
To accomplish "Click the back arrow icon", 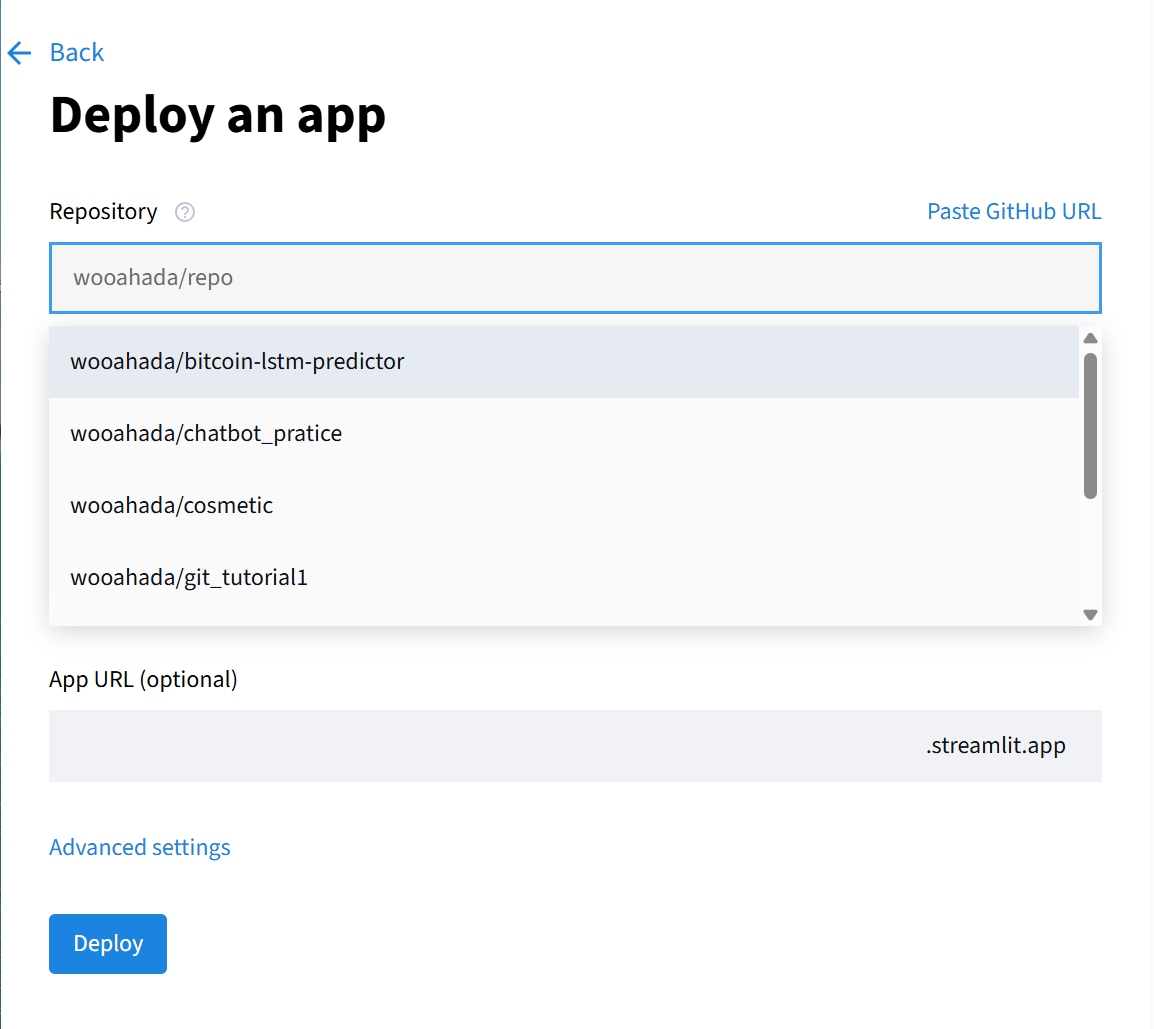I will coord(19,53).
